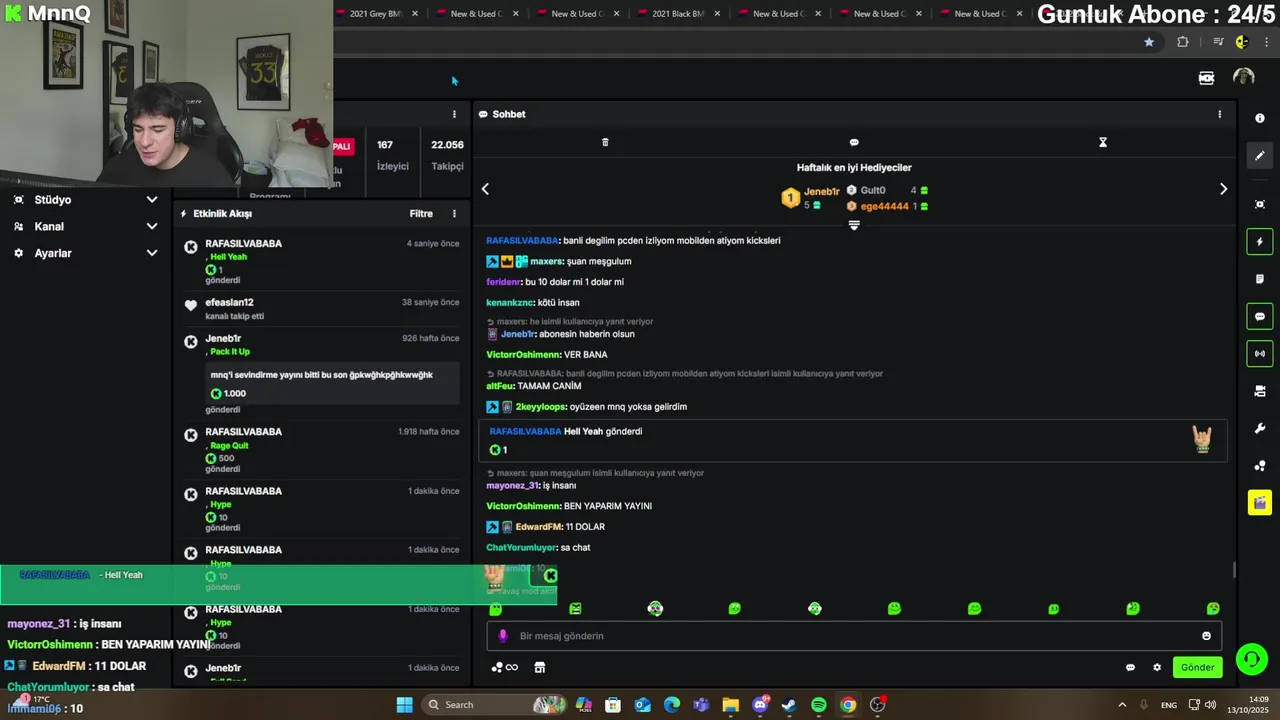
Task: Click the Gönder send button
Action: coord(1197,667)
